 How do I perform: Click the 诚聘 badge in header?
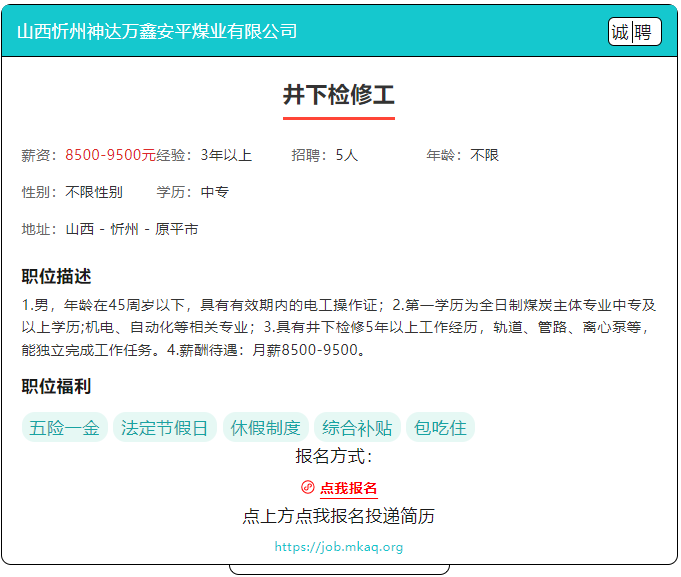(635, 32)
